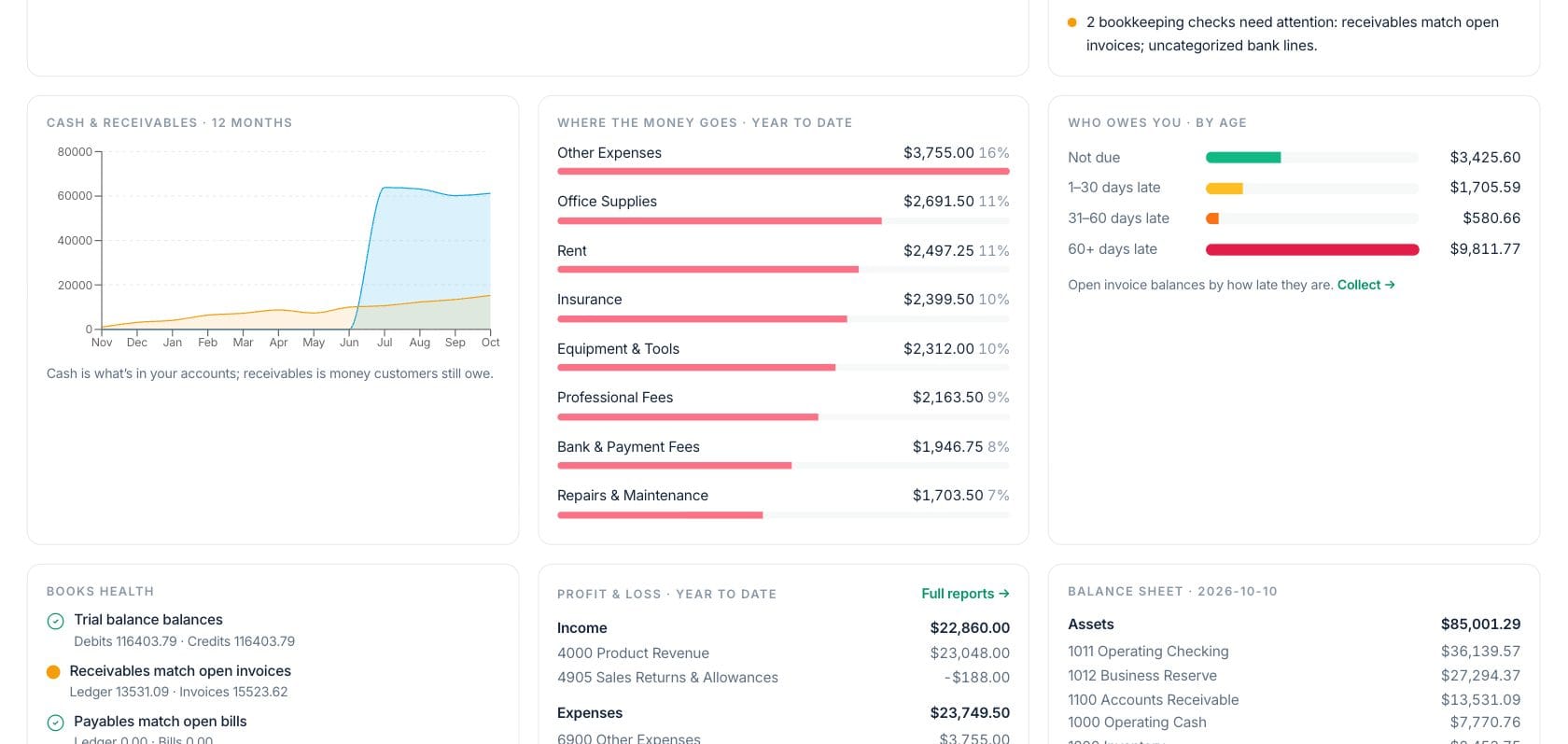The width and height of the screenshot is (1568, 744).
Task: Click the Other Expenses $3,755.00 amount
Action: click(x=938, y=153)
